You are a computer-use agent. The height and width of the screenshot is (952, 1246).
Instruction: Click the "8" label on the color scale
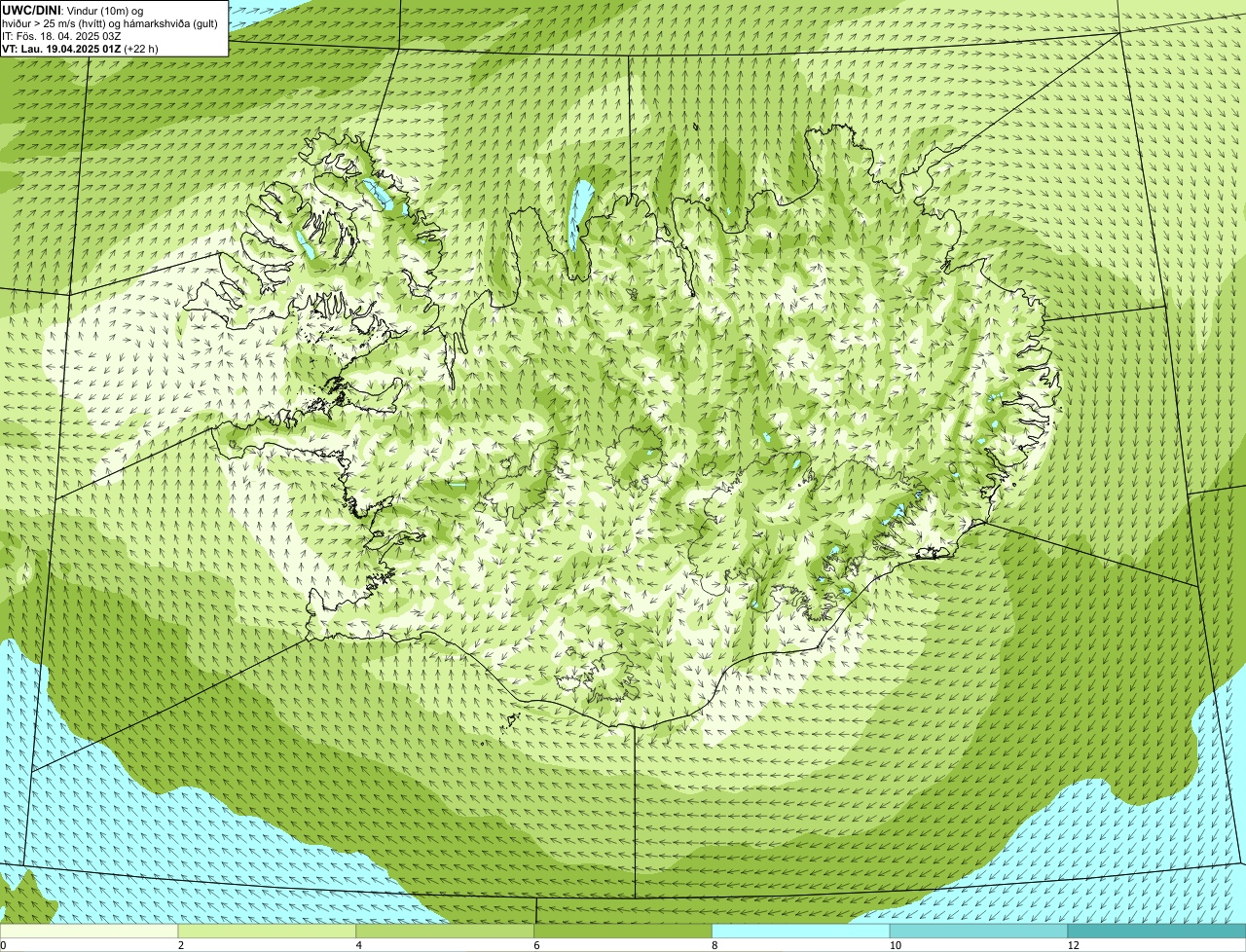[x=715, y=945]
